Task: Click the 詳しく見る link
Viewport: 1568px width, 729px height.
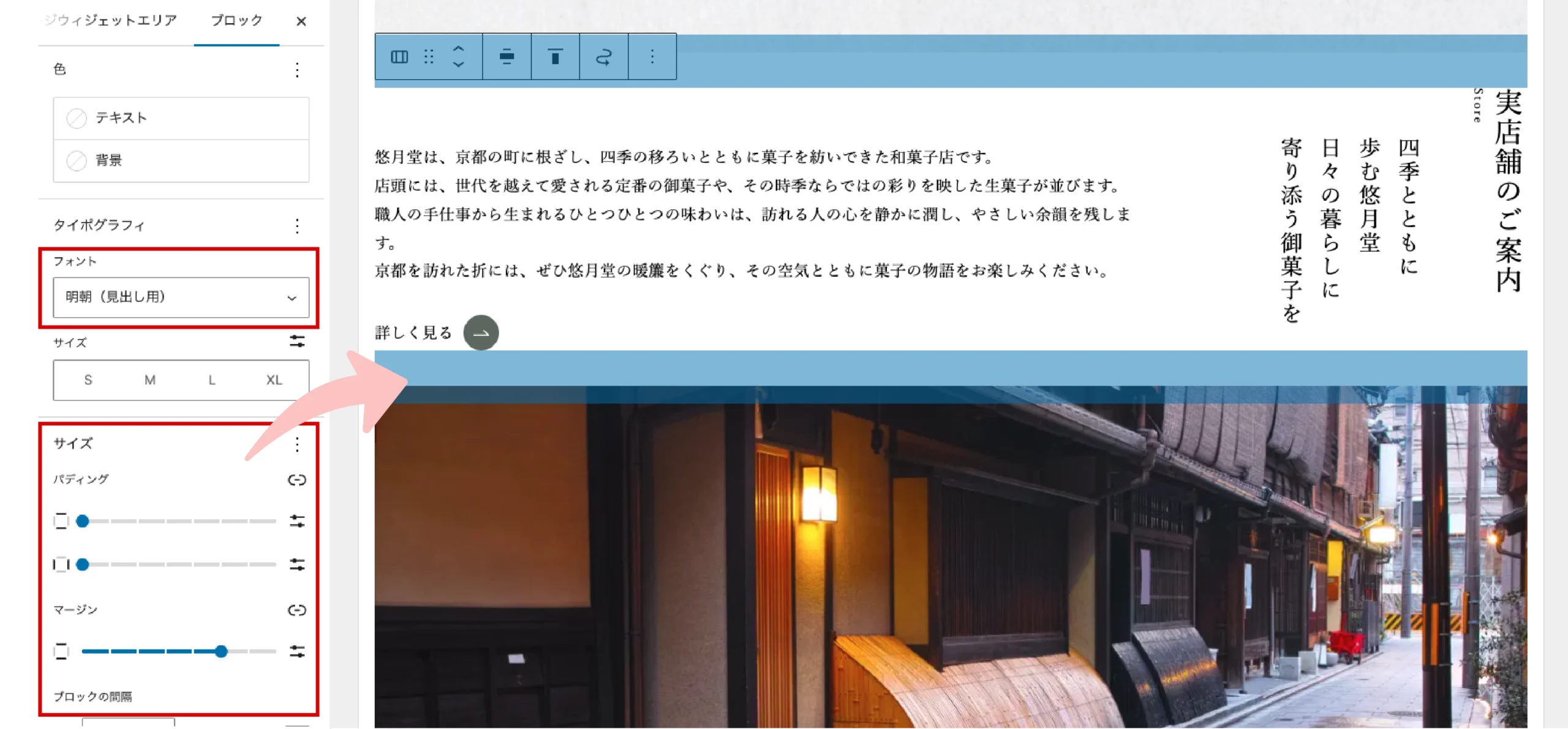Action: (412, 332)
